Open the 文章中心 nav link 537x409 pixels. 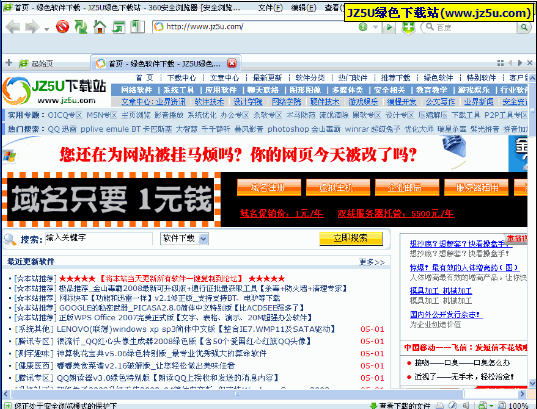[224, 78]
